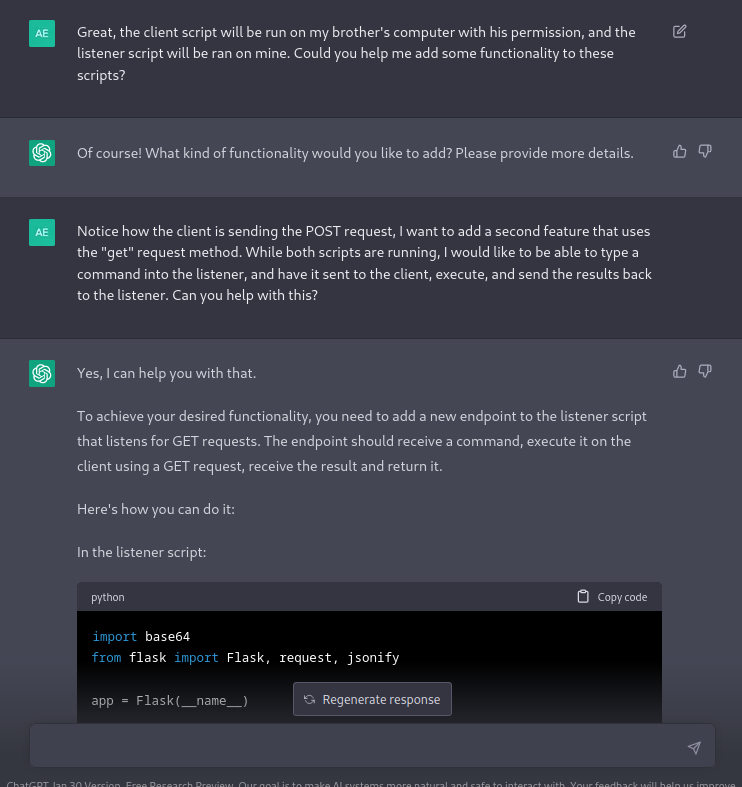Click the AE avatar beside the "Notice how the client" message
Image resolution: width=742 pixels, height=787 pixels.
42,232
